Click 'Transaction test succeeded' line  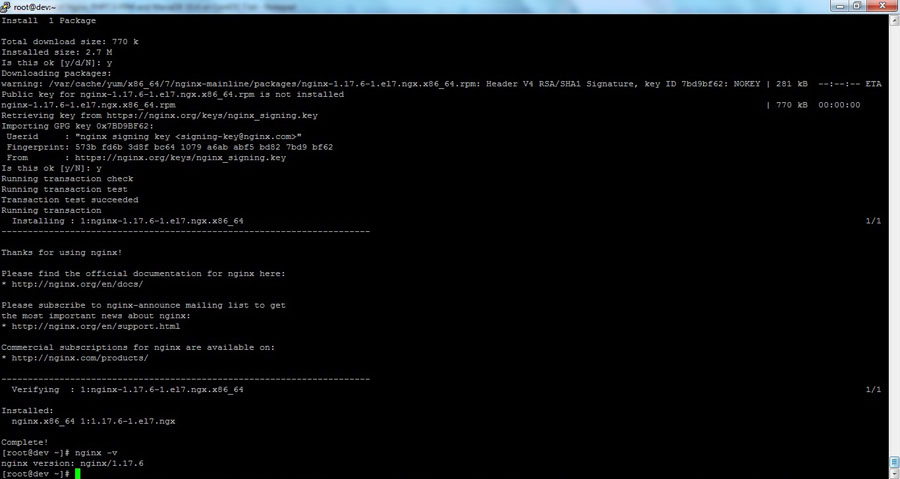tap(69, 200)
